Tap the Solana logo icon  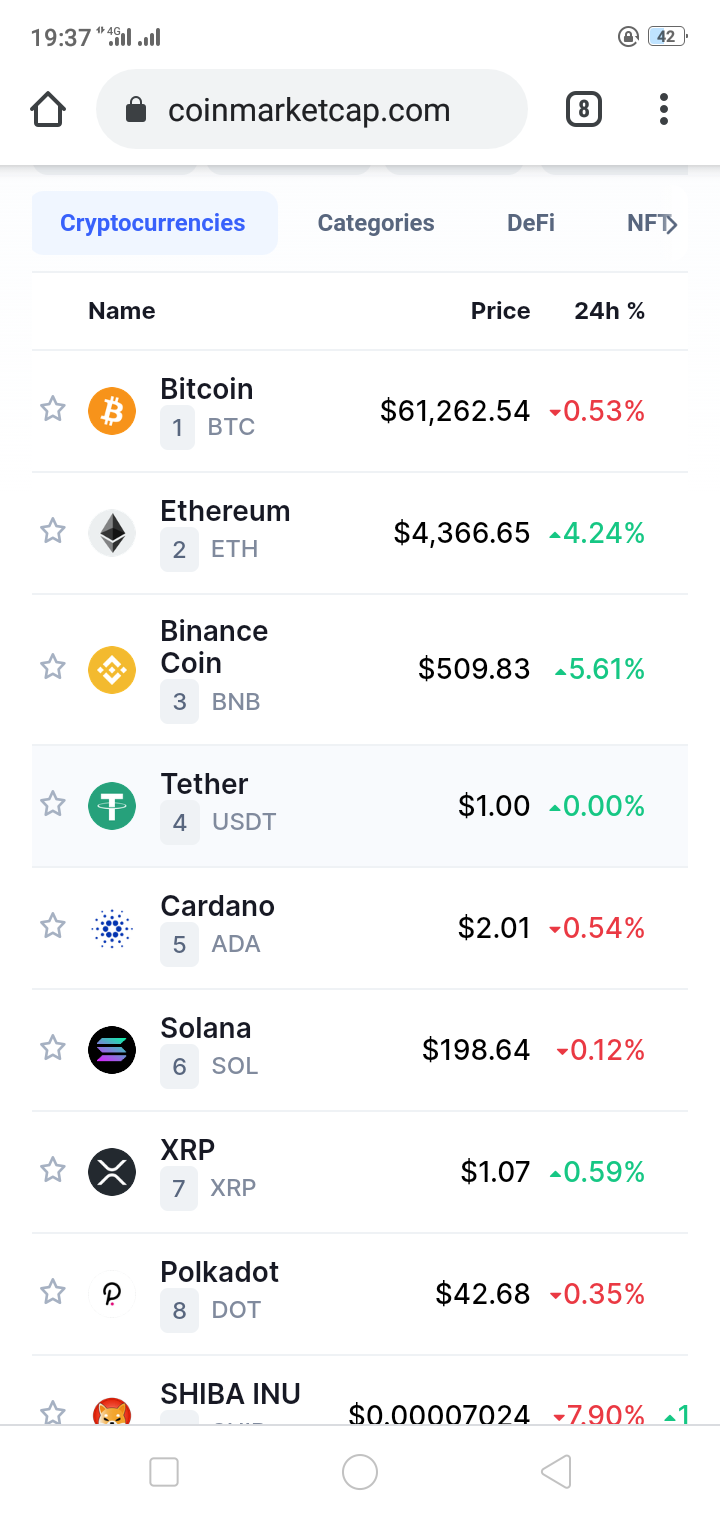(x=112, y=1050)
